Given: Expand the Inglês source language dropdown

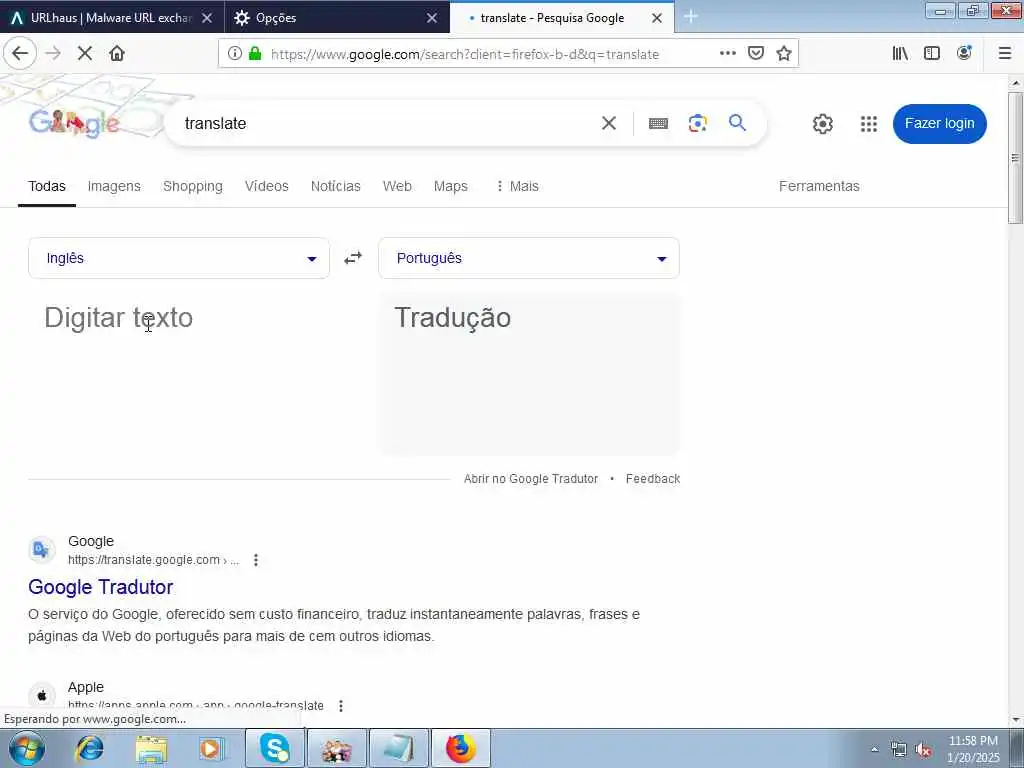Looking at the screenshot, I should pyautogui.click(x=179, y=258).
